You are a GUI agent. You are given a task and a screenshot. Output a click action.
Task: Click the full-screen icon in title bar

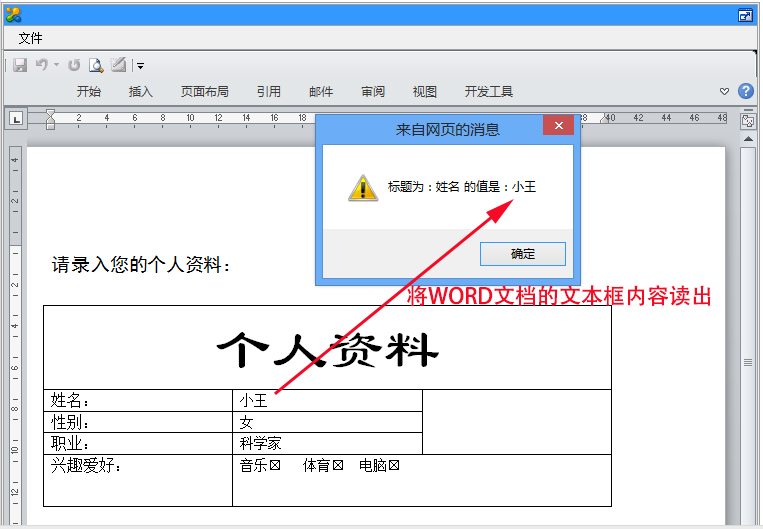pos(745,15)
